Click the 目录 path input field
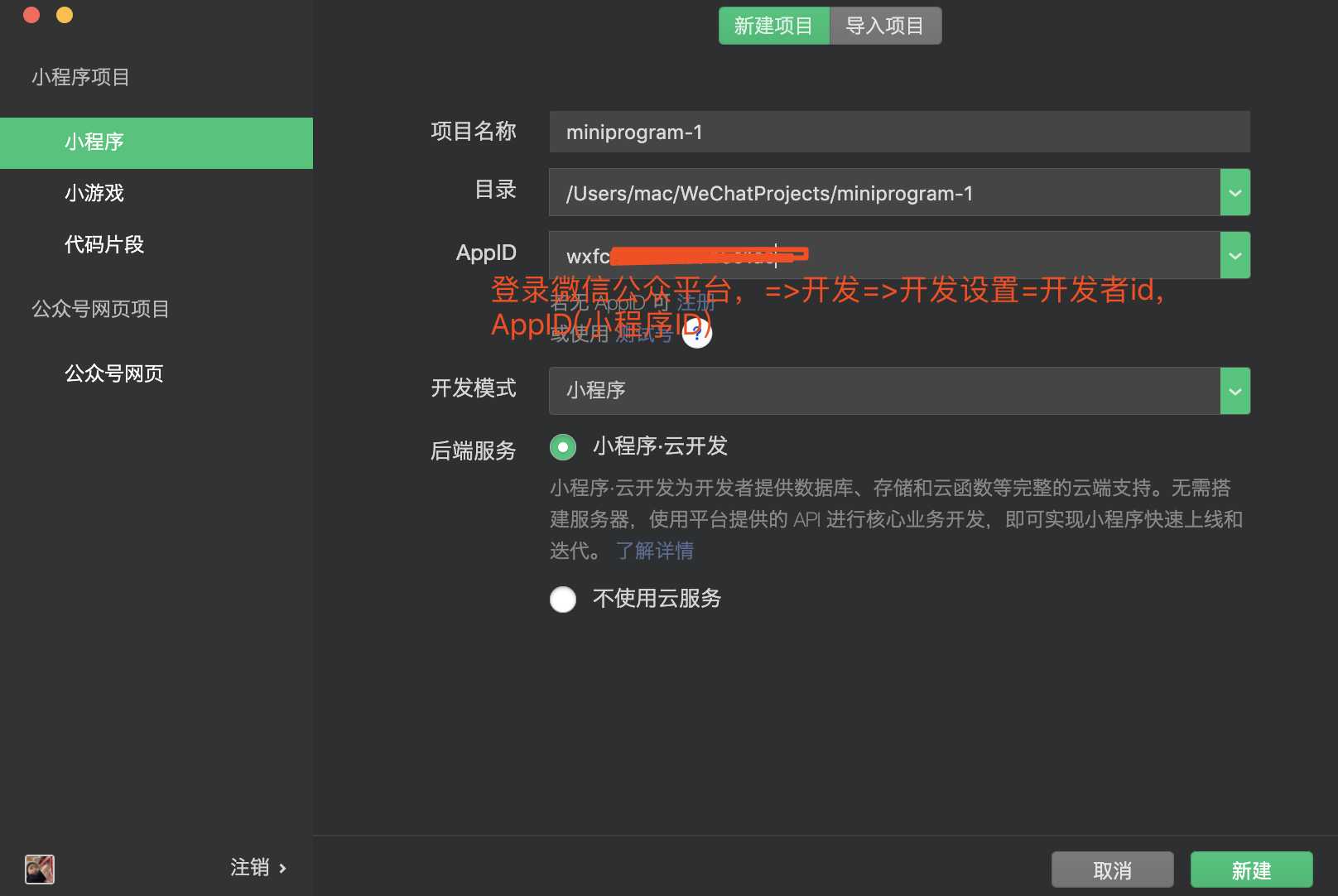 coord(884,192)
